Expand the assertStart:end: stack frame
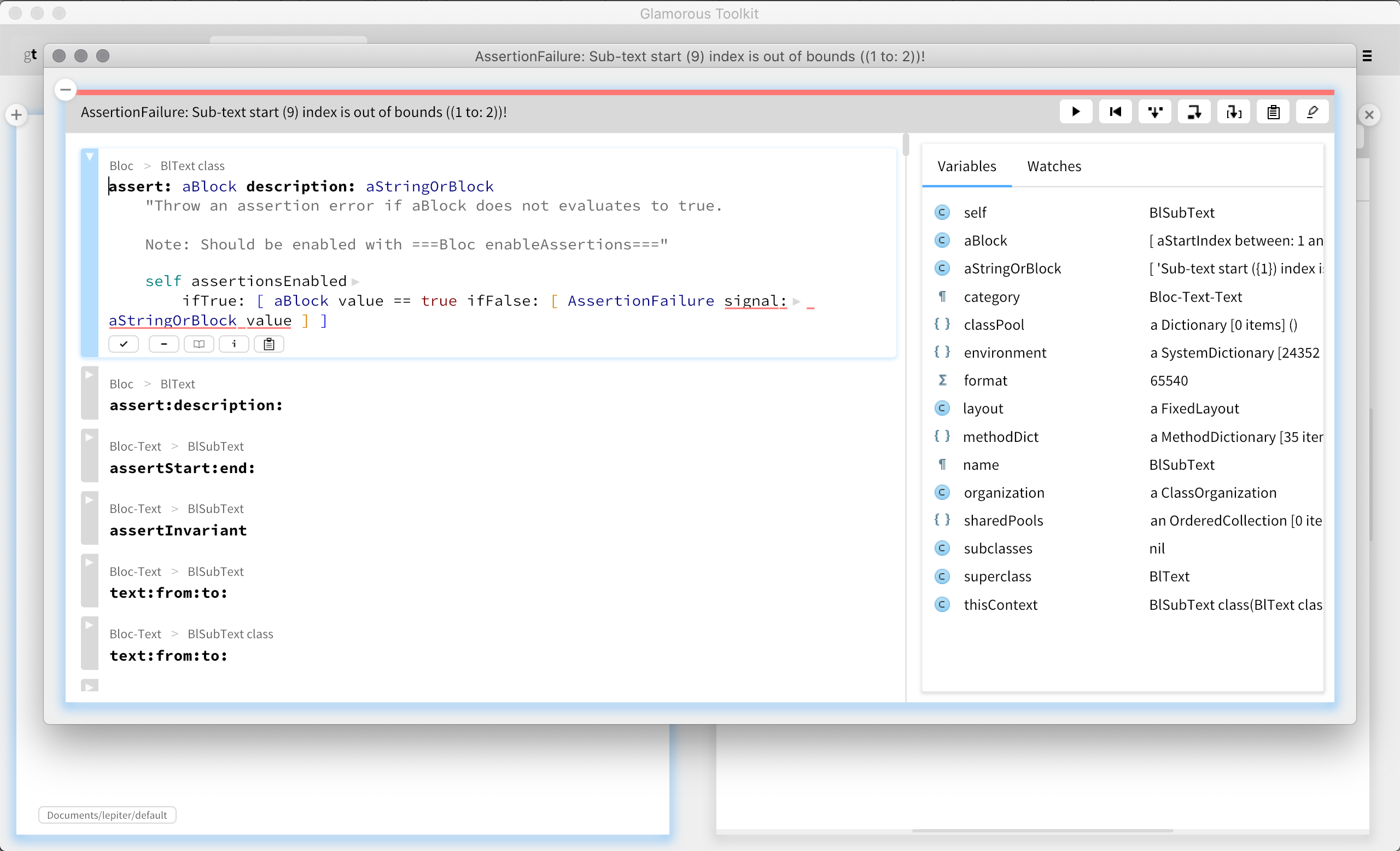This screenshot has width=1400, height=851. (89, 438)
